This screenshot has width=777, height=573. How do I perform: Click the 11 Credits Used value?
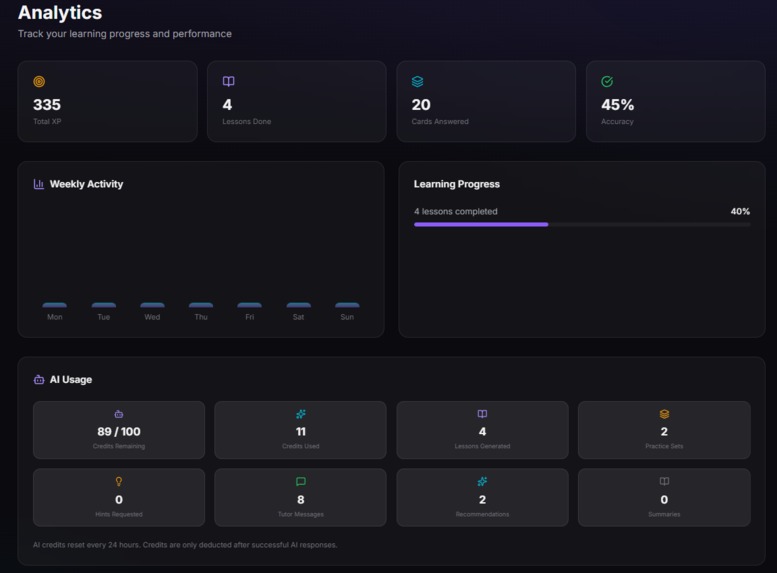pyautogui.click(x=301, y=432)
